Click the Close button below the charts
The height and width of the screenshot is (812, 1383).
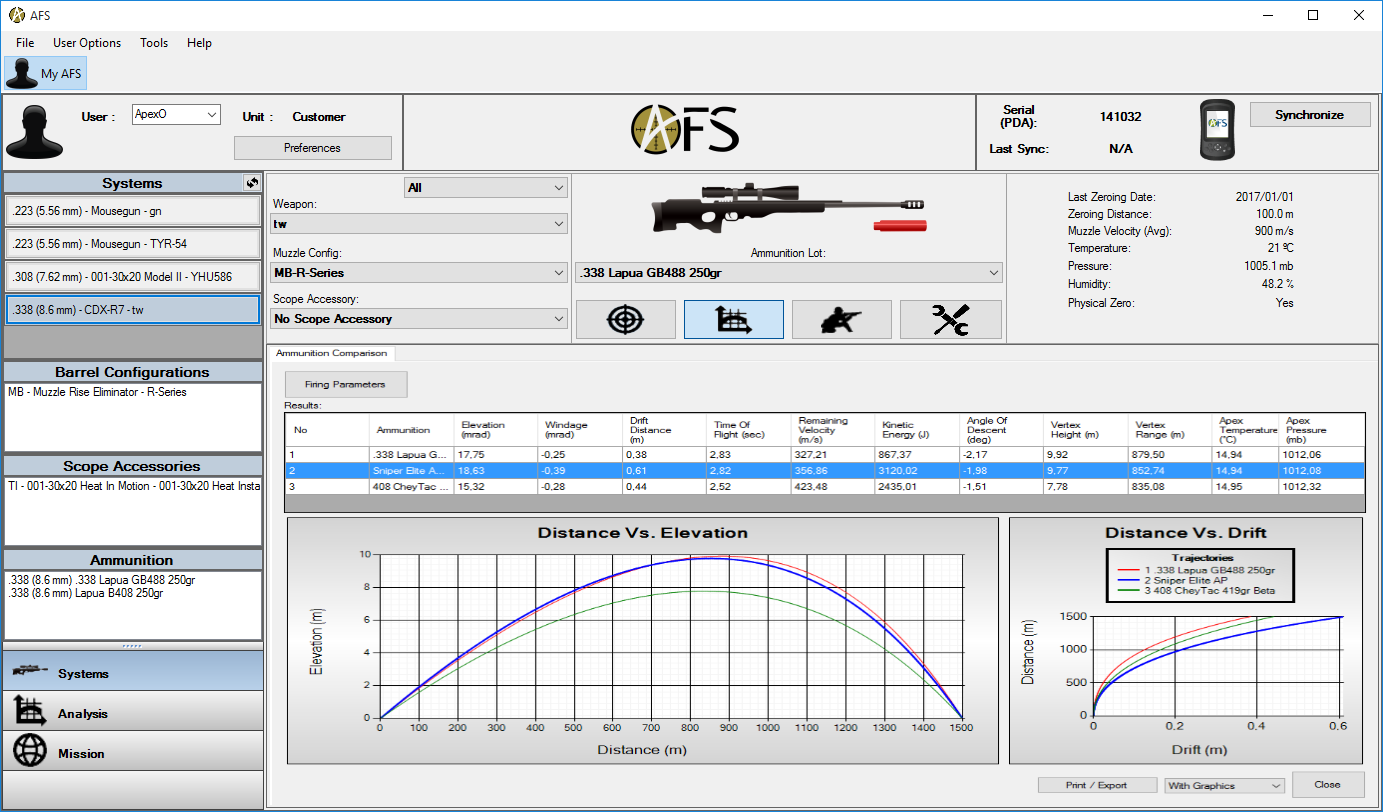coord(1328,784)
